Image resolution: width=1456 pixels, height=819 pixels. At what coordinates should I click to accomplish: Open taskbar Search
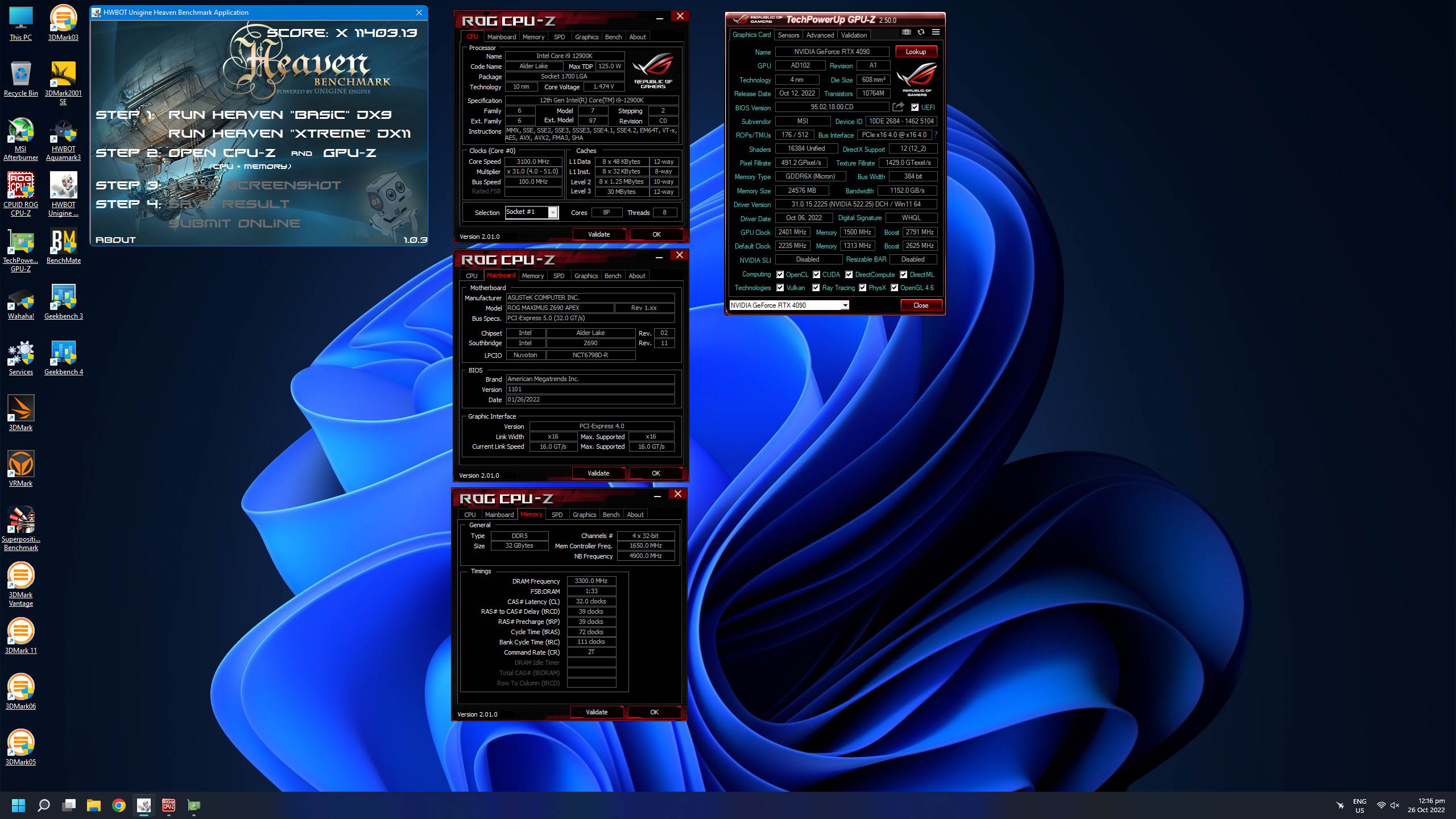click(x=44, y=805)
